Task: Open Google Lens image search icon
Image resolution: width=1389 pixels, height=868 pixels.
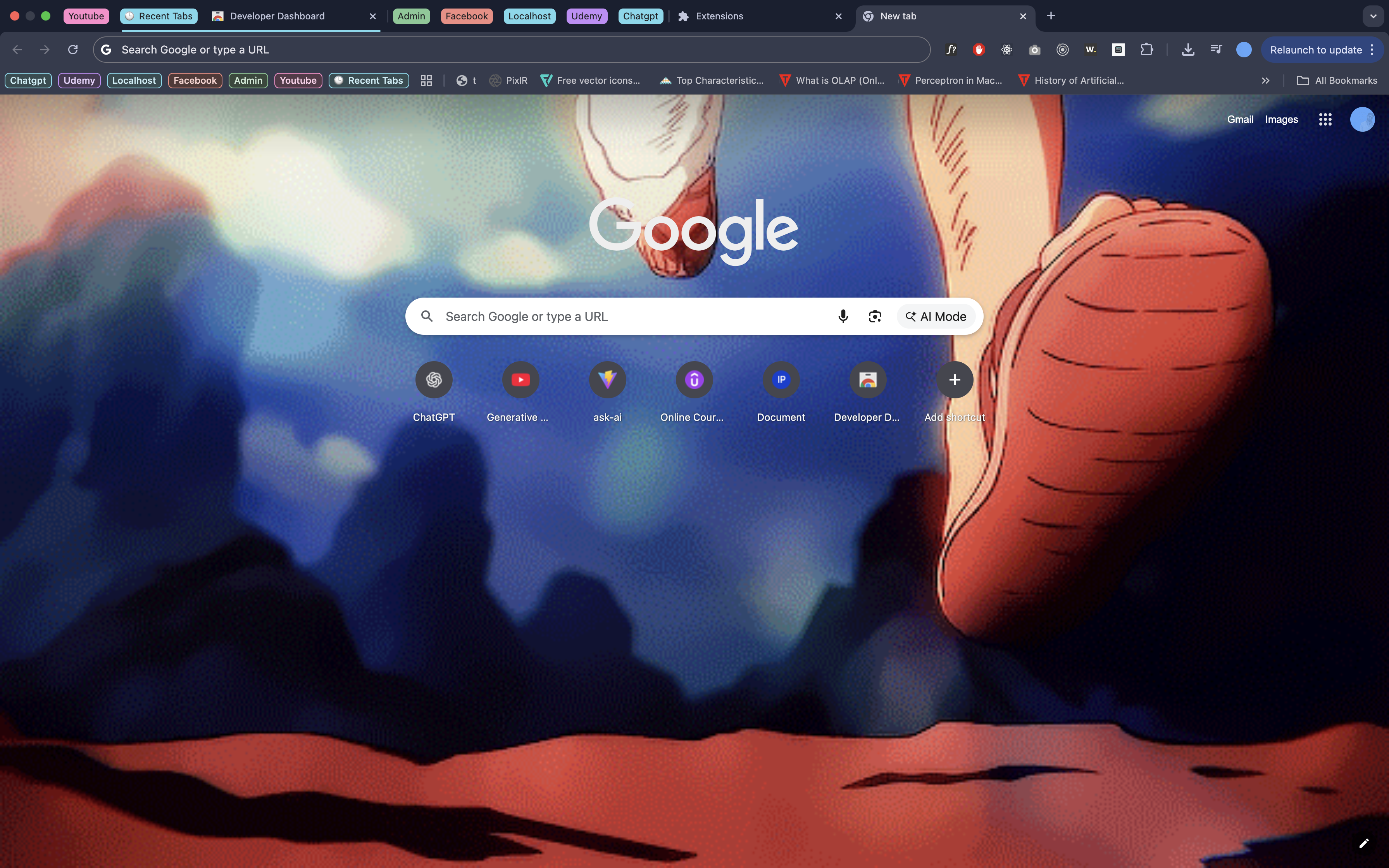Action: (875, 316)
